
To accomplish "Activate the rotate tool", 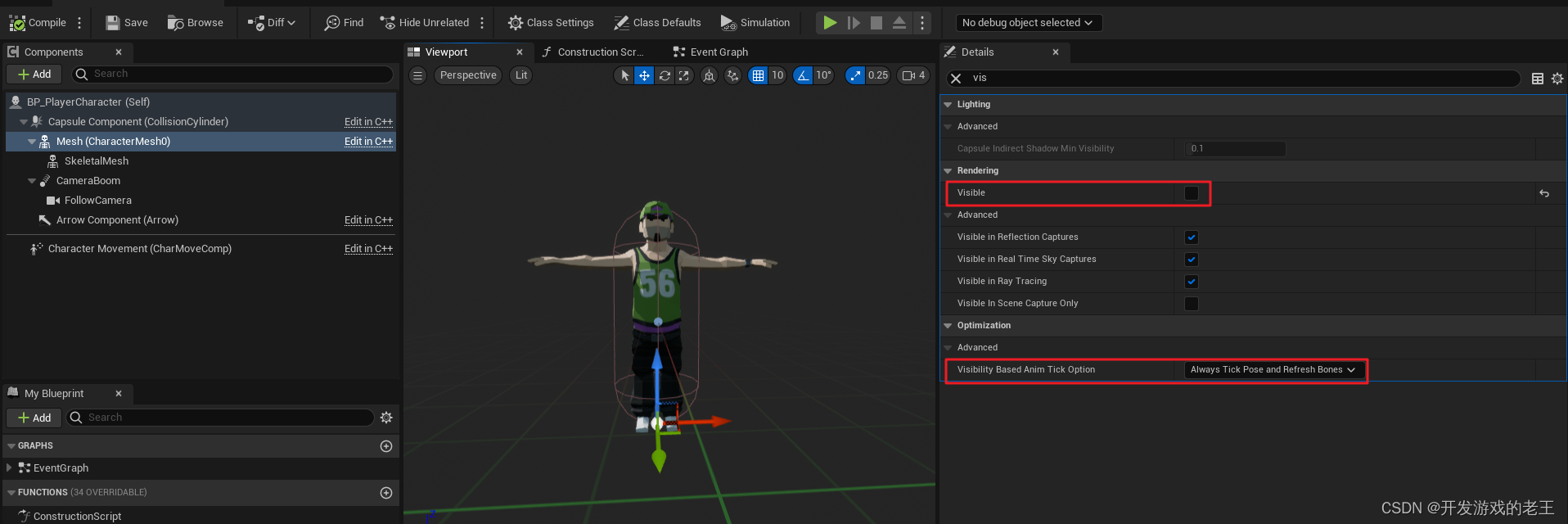I will pyautogui.click(x=665, y=75).
